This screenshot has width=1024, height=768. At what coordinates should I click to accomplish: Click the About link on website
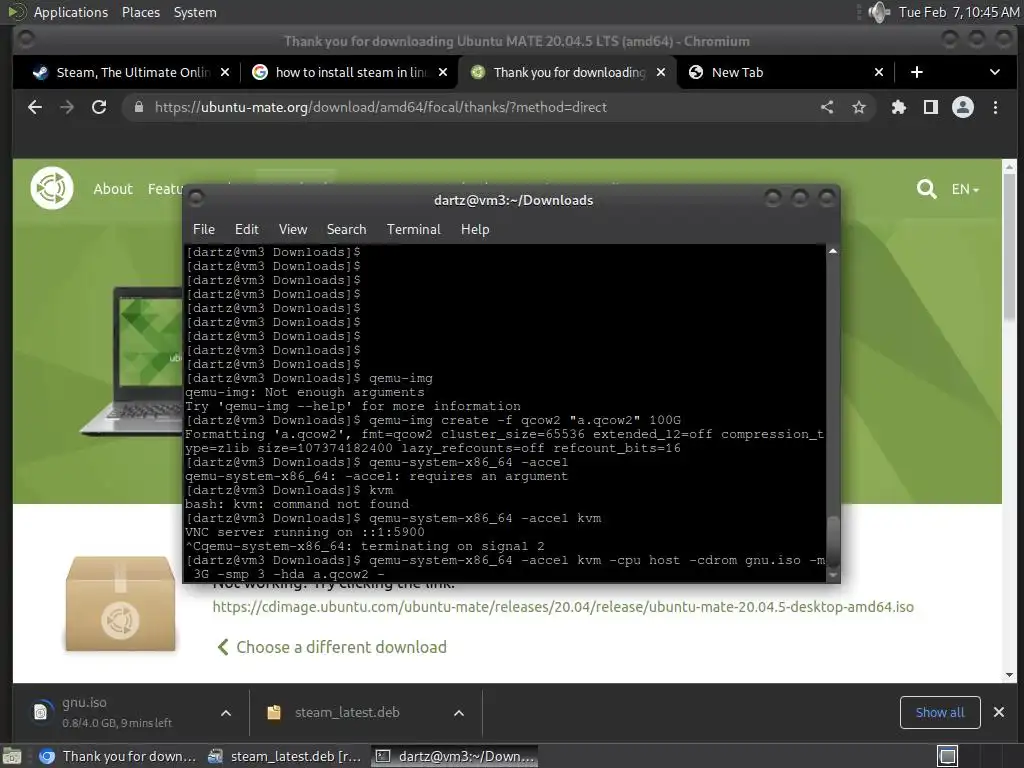[113, 189]
